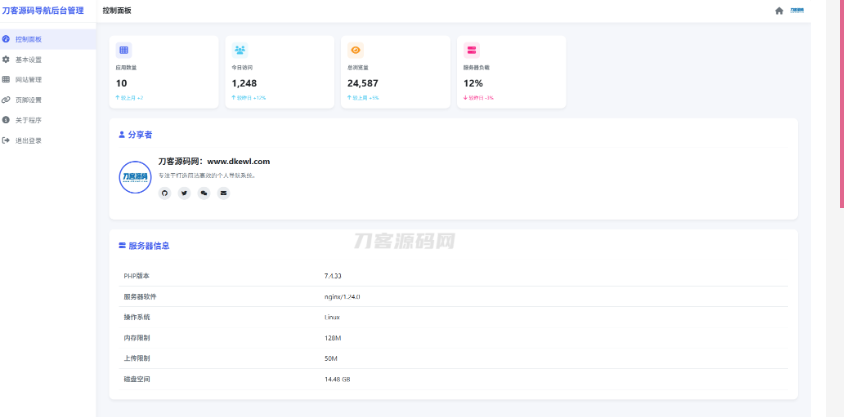The height and width of the screenshot is (417, 844).
Task: Click the small logo beside home icon
Action: pos(797,10)
